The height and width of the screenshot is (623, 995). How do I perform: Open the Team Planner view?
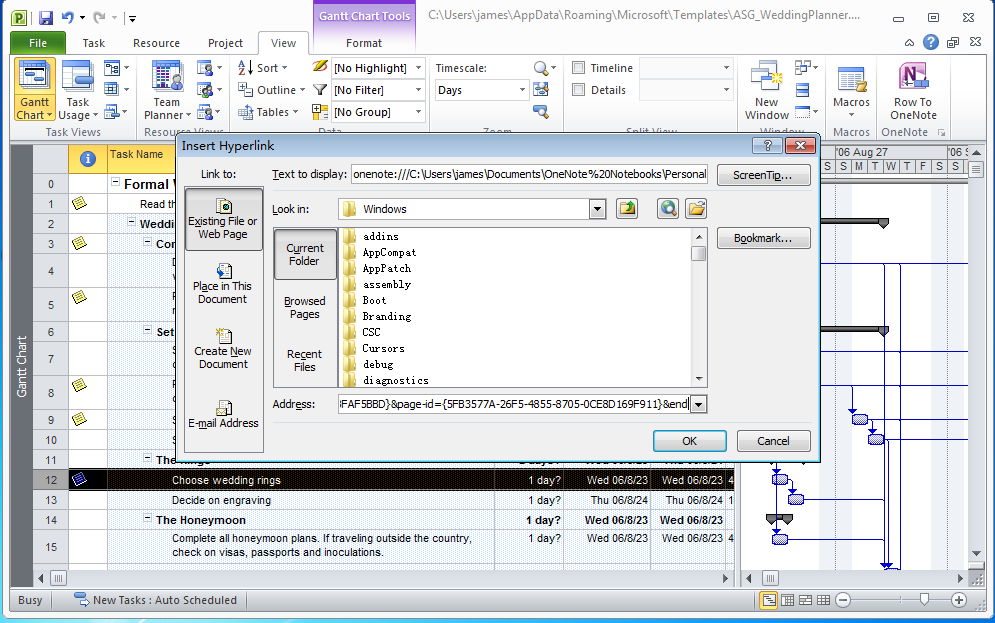click(167, 89)
